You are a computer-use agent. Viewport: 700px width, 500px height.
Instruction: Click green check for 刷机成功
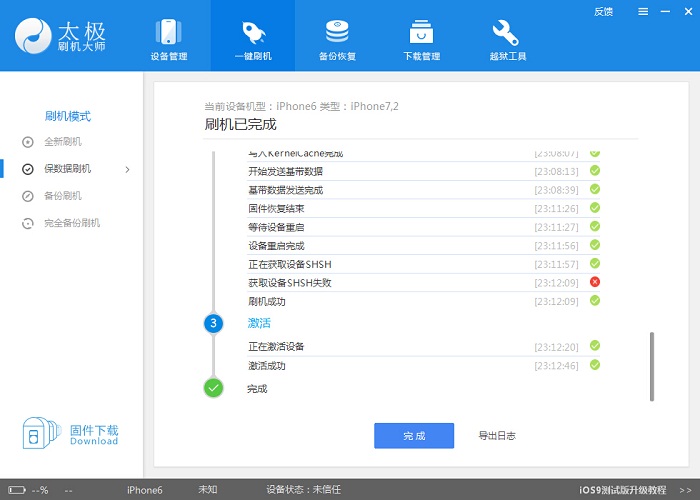point(595,301)
